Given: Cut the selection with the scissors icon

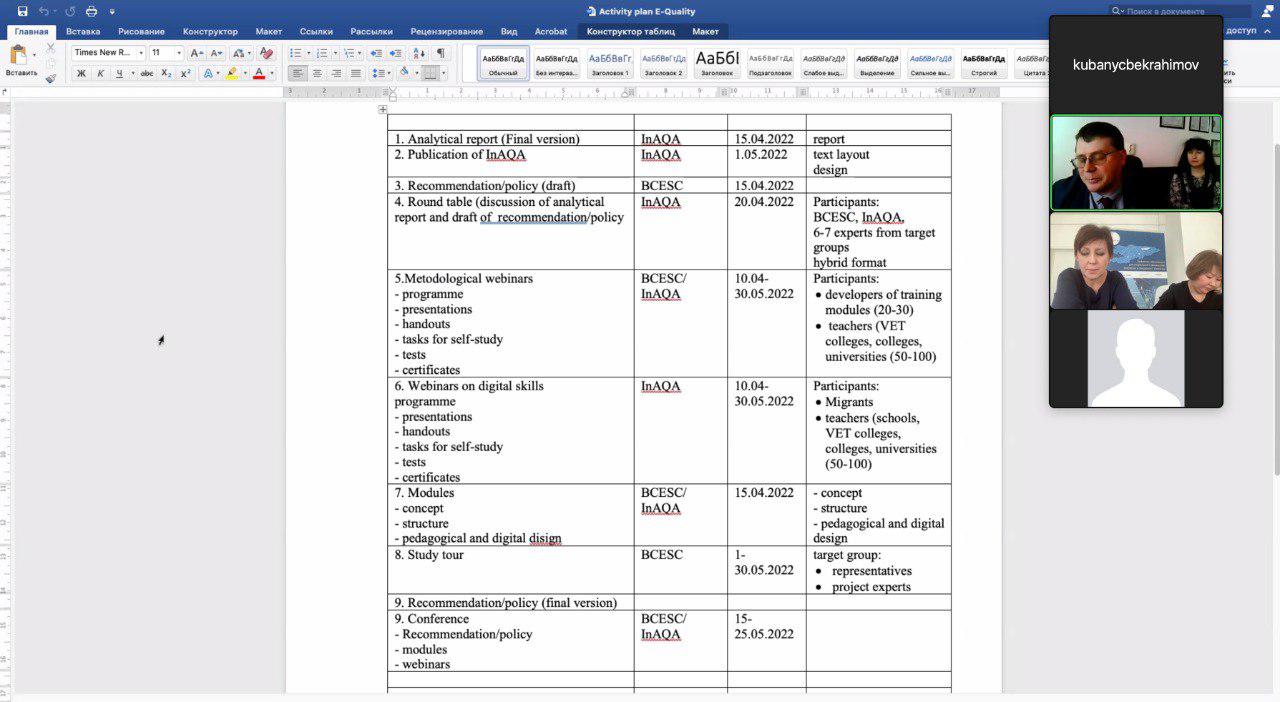Looking at the screenshot, I should tap(51, 48).
